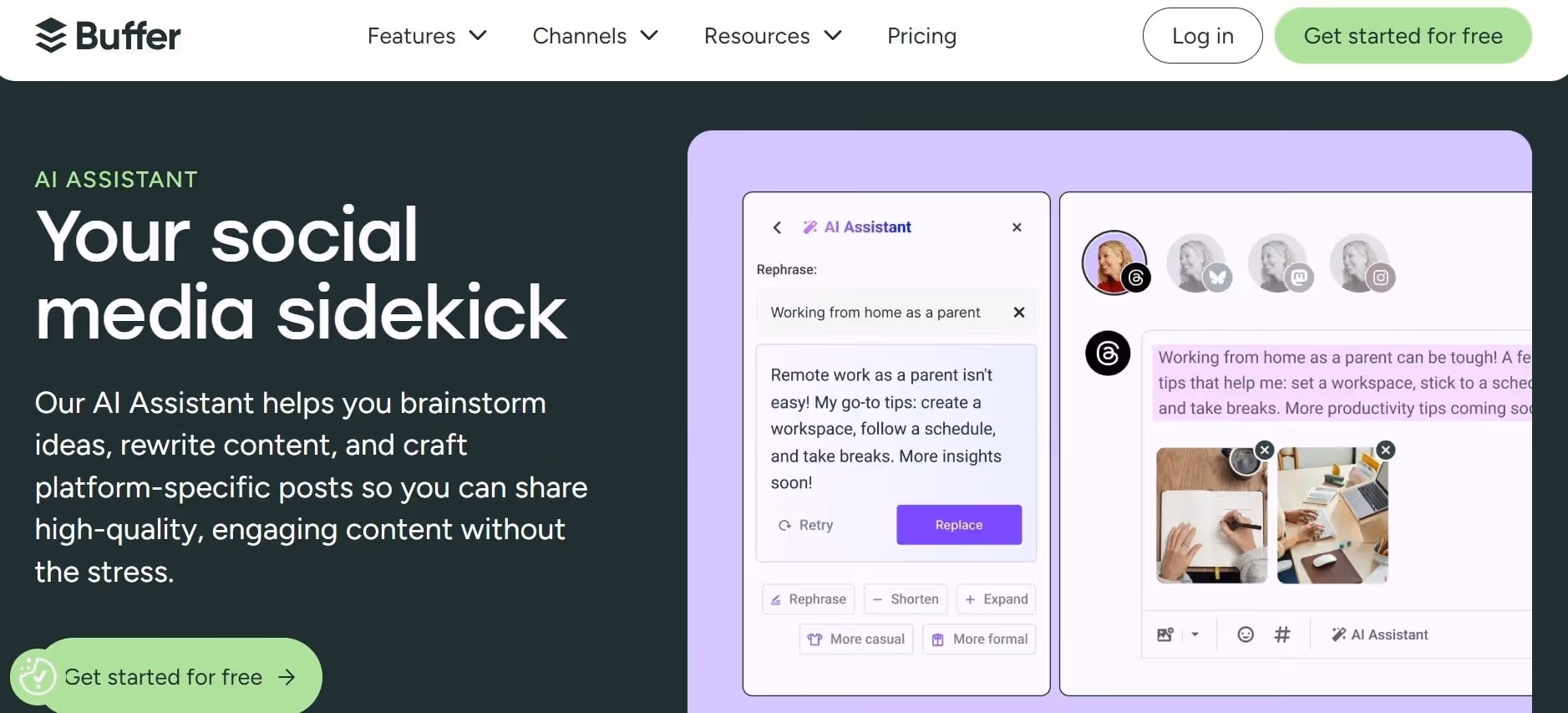1568x713 pixels.
Task: Click the Shorten option
Action: point(906,599)
